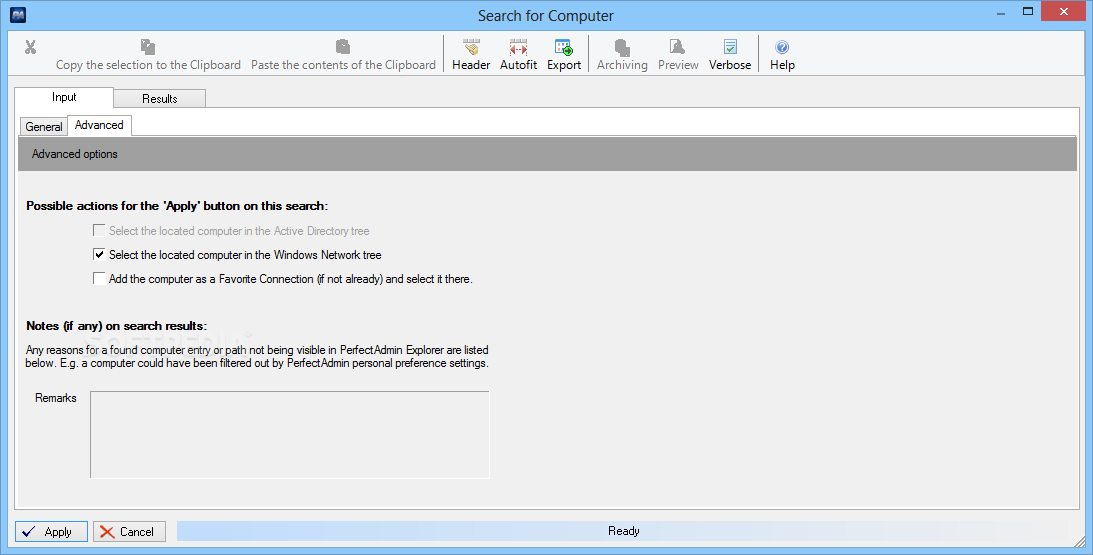Click Copy the selection to the Clipboard

tap(148, 55)
